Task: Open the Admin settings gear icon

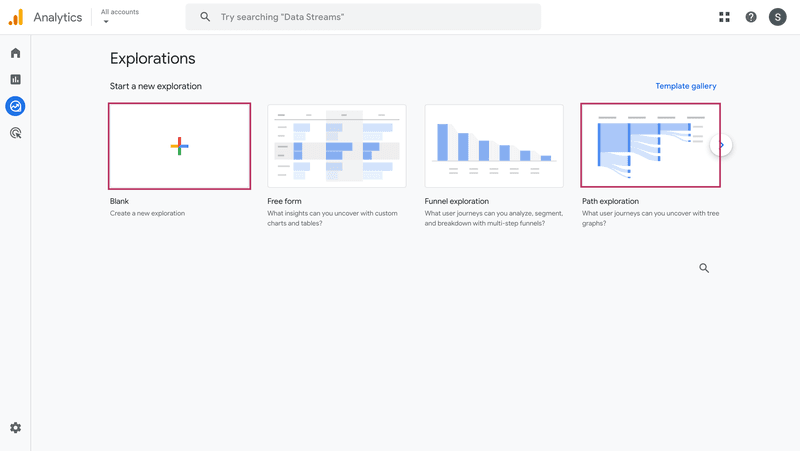Action: tap(15, 428)
